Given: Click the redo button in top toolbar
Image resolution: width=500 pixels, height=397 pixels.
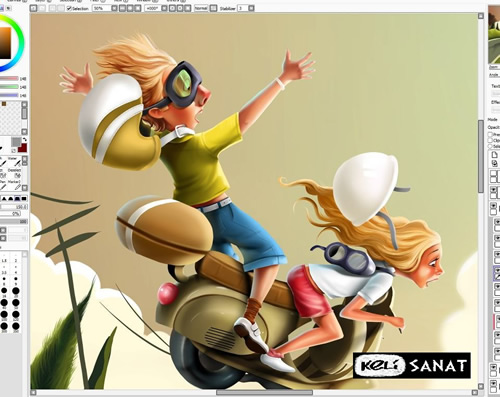Looking at the screenshot, I should pyautogui.click(x=41, y=8).
